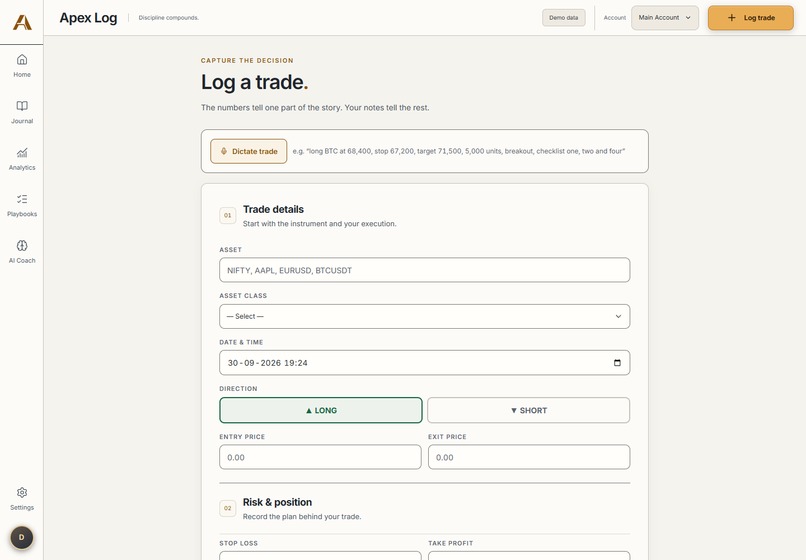Open the Asset Class select dropdown
The height and width of the screenshot is (560, 806).
pyautogui.click(x=425, y=316)
